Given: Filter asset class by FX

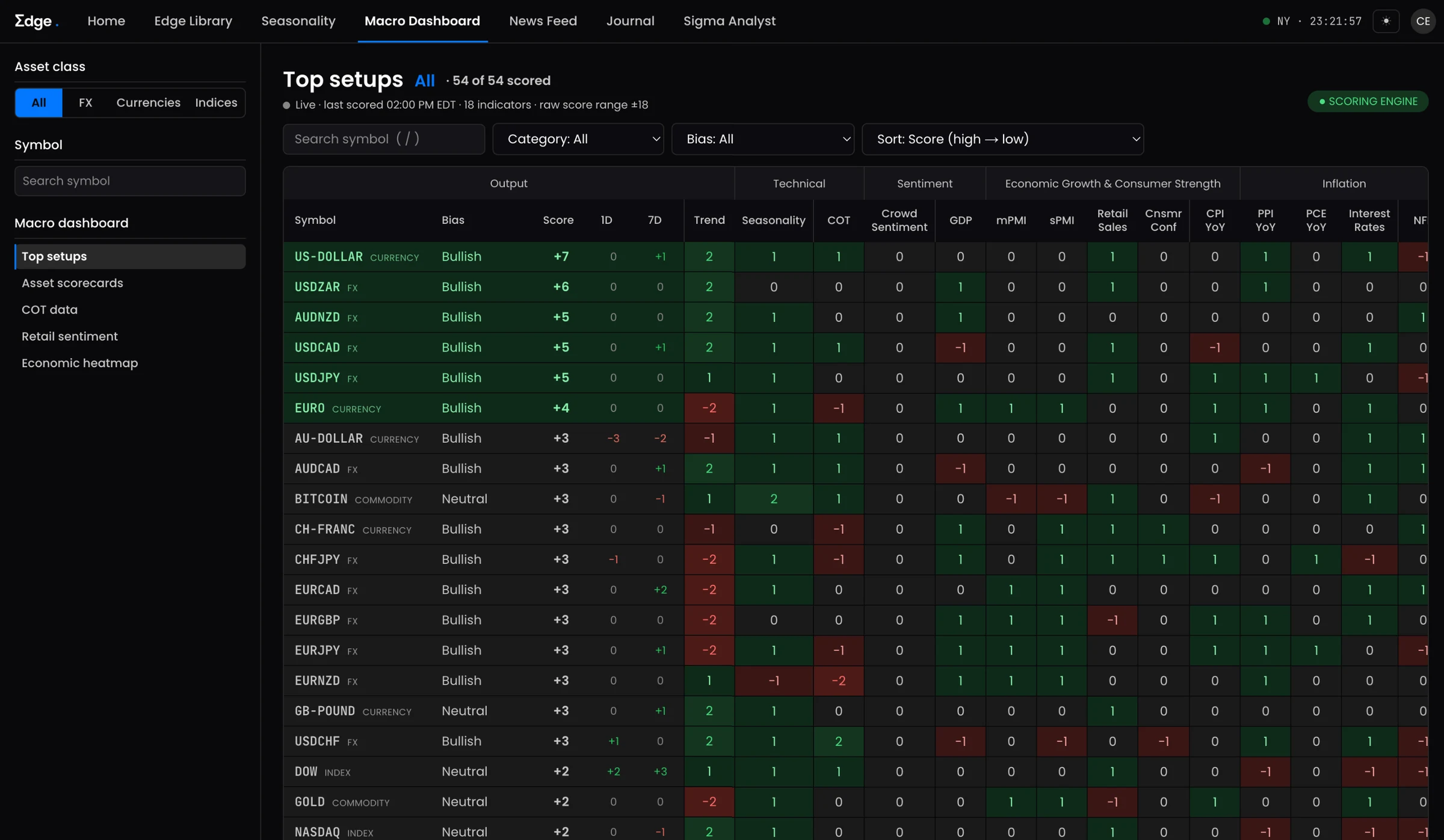Looking at the screenshot, I should [x=85, y=102].
